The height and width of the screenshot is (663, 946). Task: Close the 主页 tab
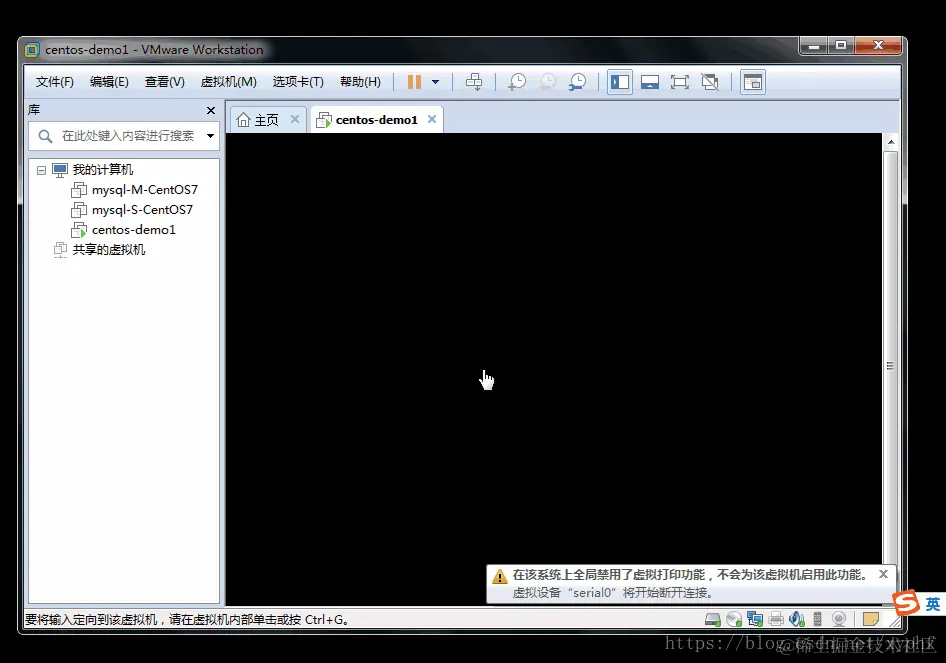point(295,119)
